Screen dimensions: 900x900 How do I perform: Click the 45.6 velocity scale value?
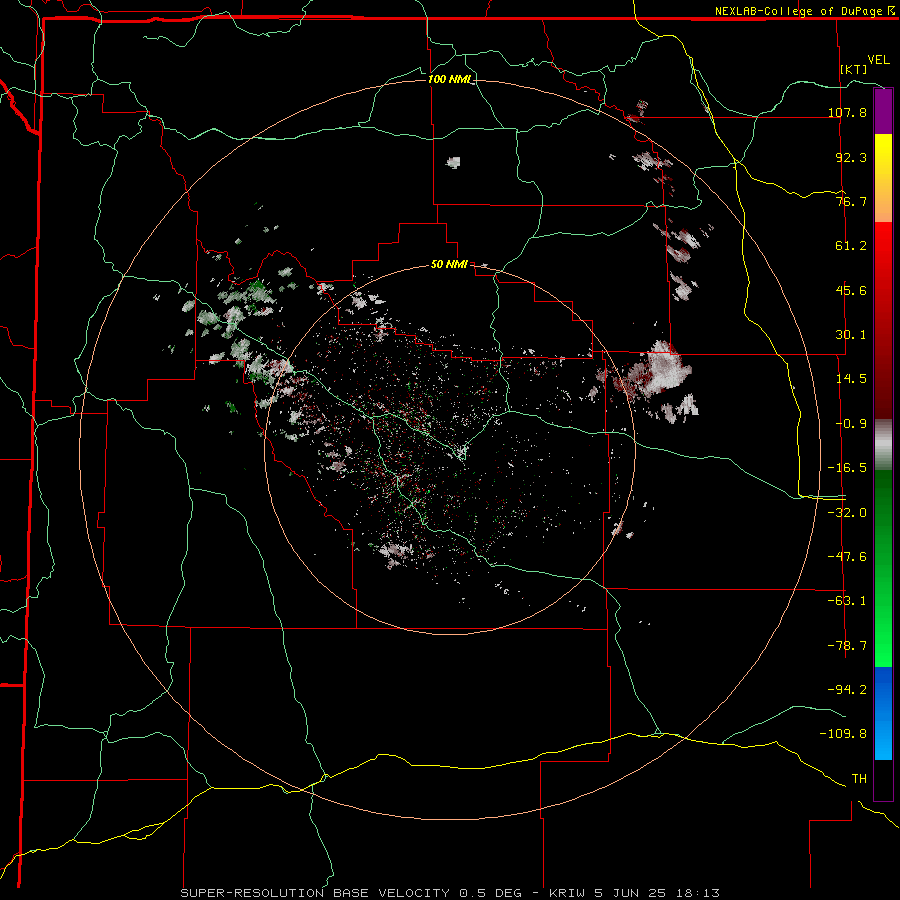(x=851, y=290)
